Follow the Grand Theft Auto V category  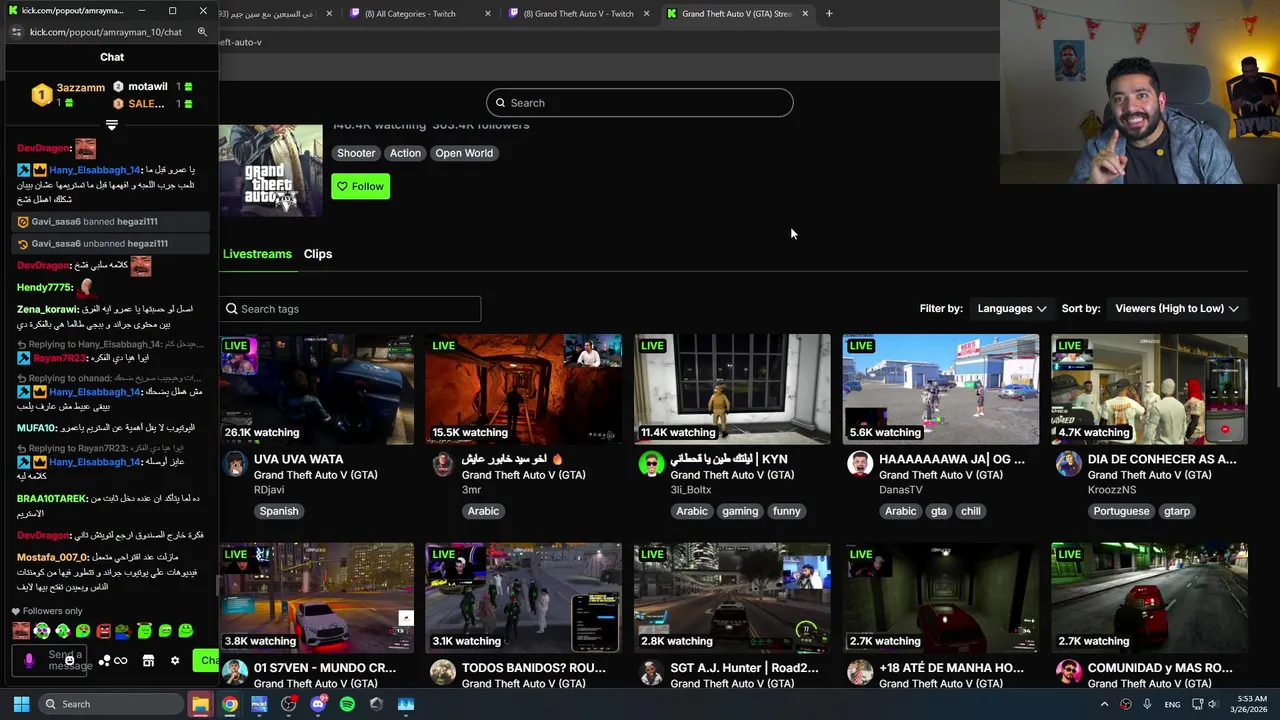pyautogui.click(x=360, y=186)
